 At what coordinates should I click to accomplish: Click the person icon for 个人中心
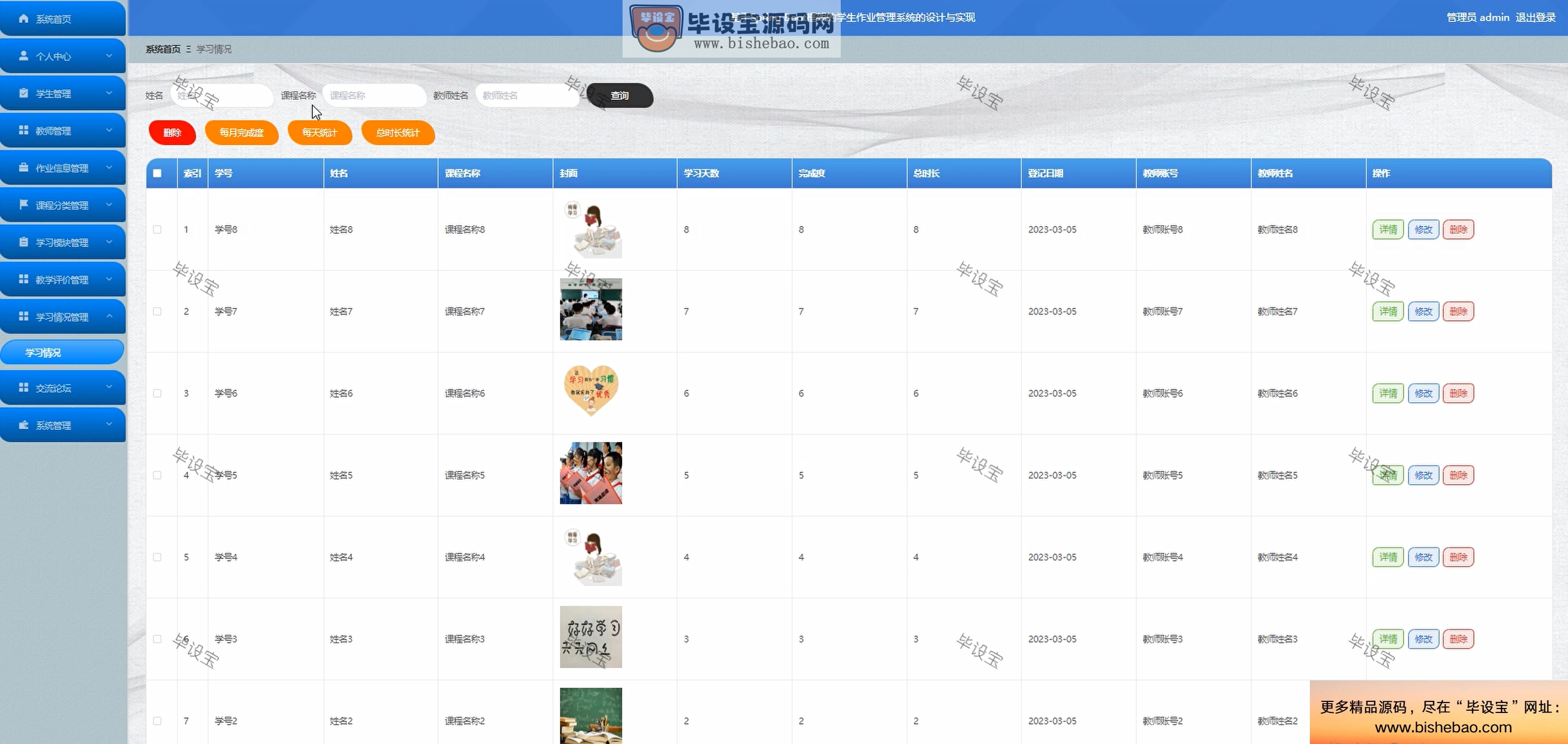[x=24, y=56]
